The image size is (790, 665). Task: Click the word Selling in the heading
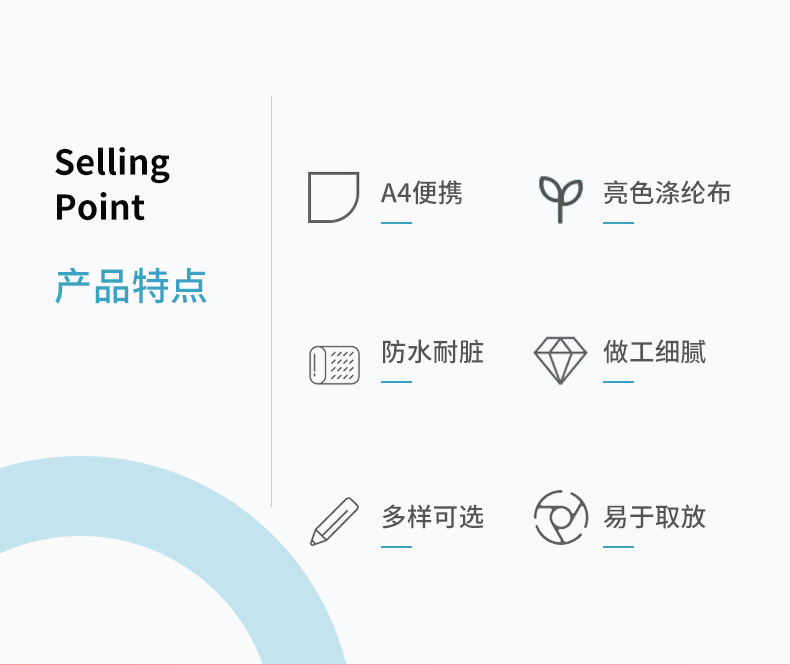(x=112, y=163)
